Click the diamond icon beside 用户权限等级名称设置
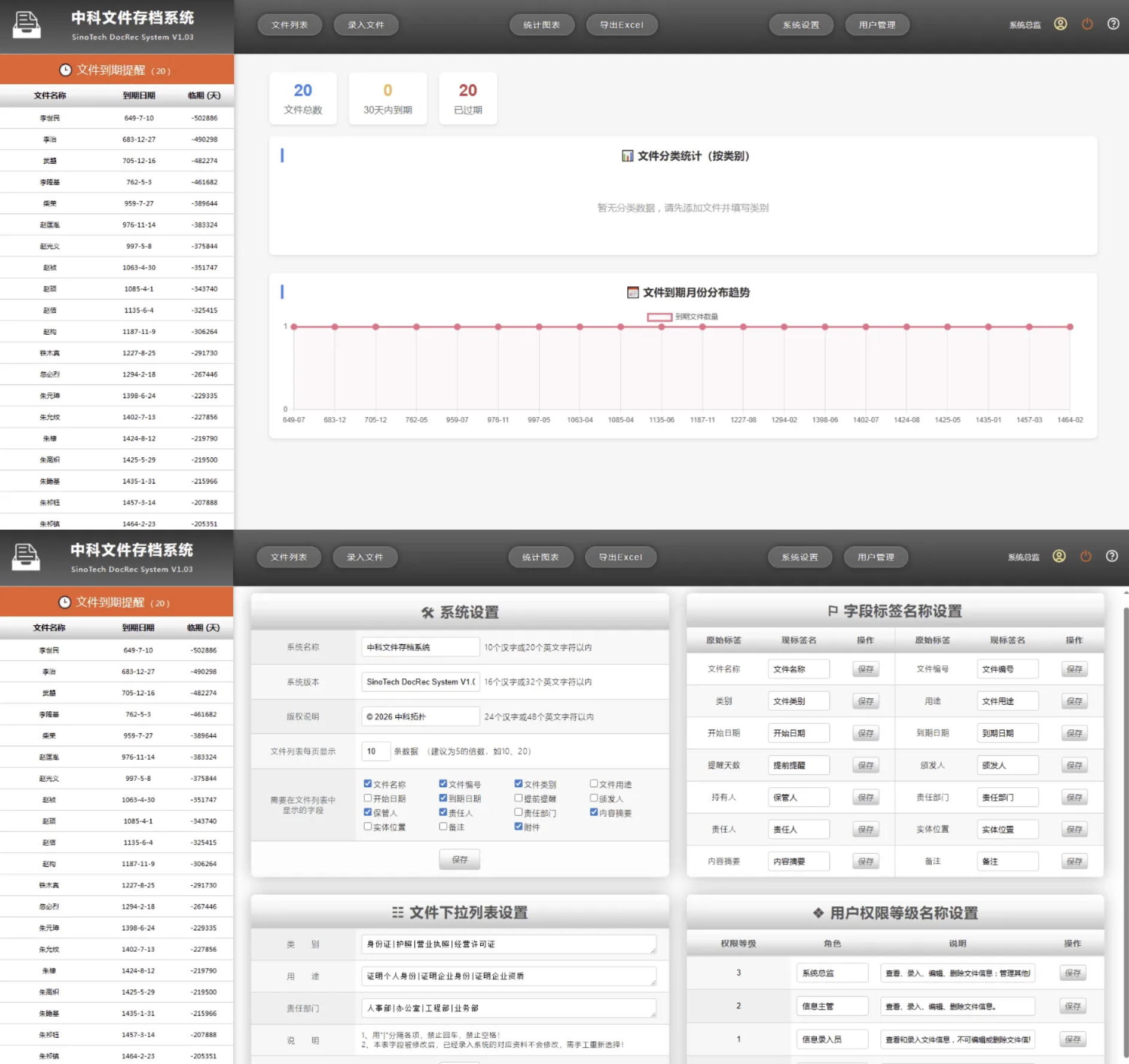1129x1064 pixels. point(818,913)
